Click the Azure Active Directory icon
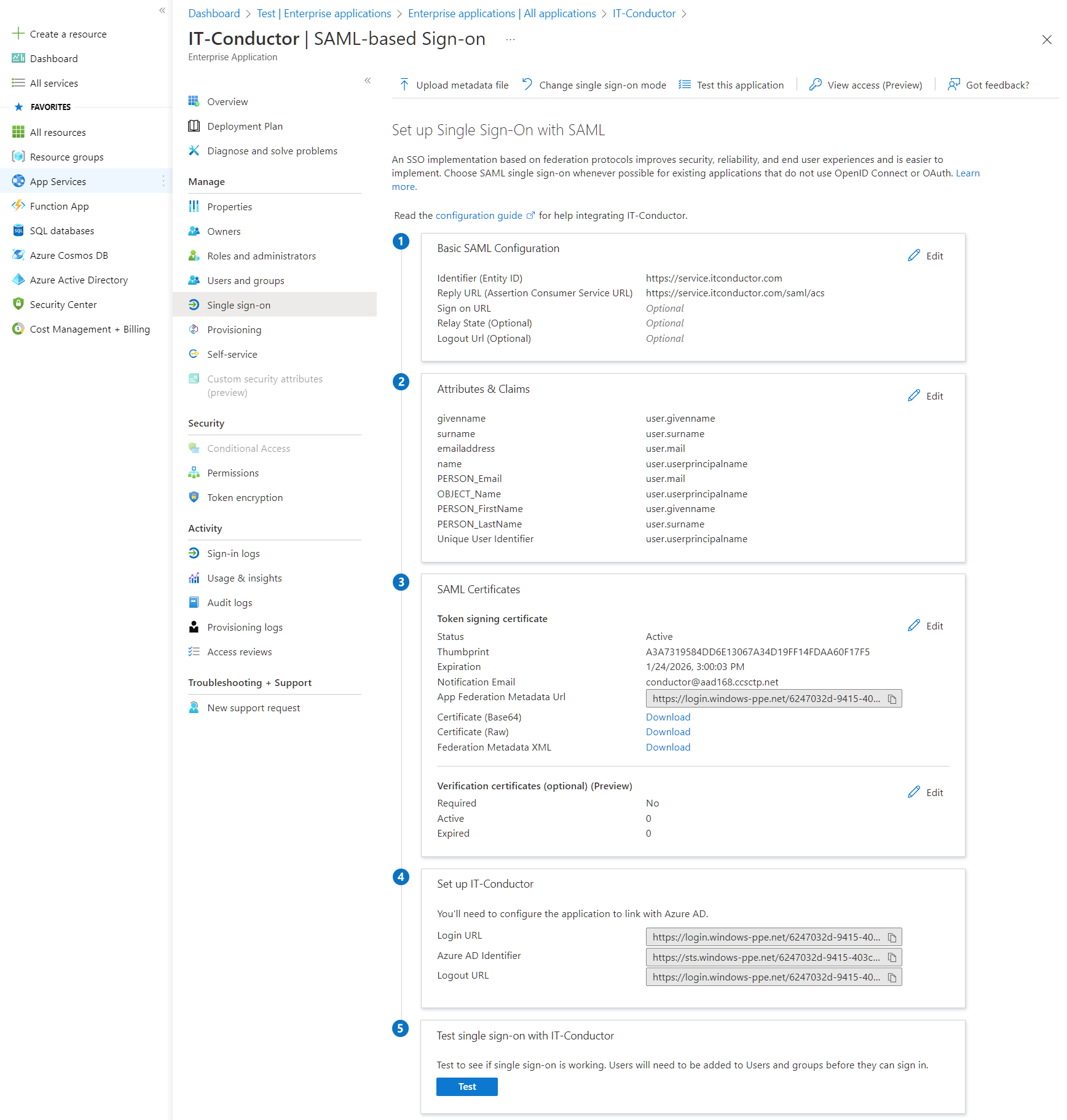 (18, 280)
